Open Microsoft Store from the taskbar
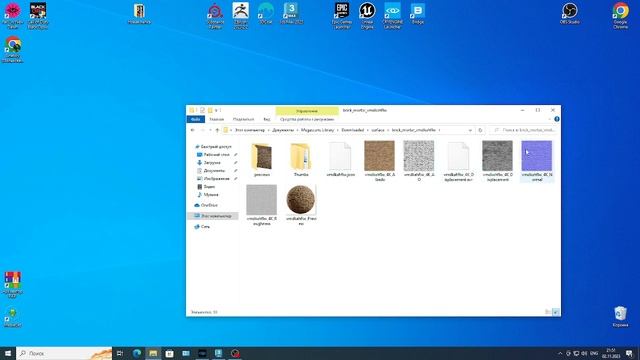The height and width of the screenshot is (360, 640). [x=169, y=353]
